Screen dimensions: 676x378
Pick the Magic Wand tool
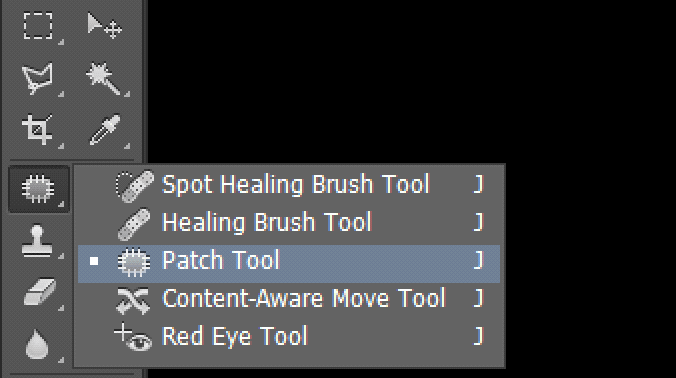pos(103,78)
